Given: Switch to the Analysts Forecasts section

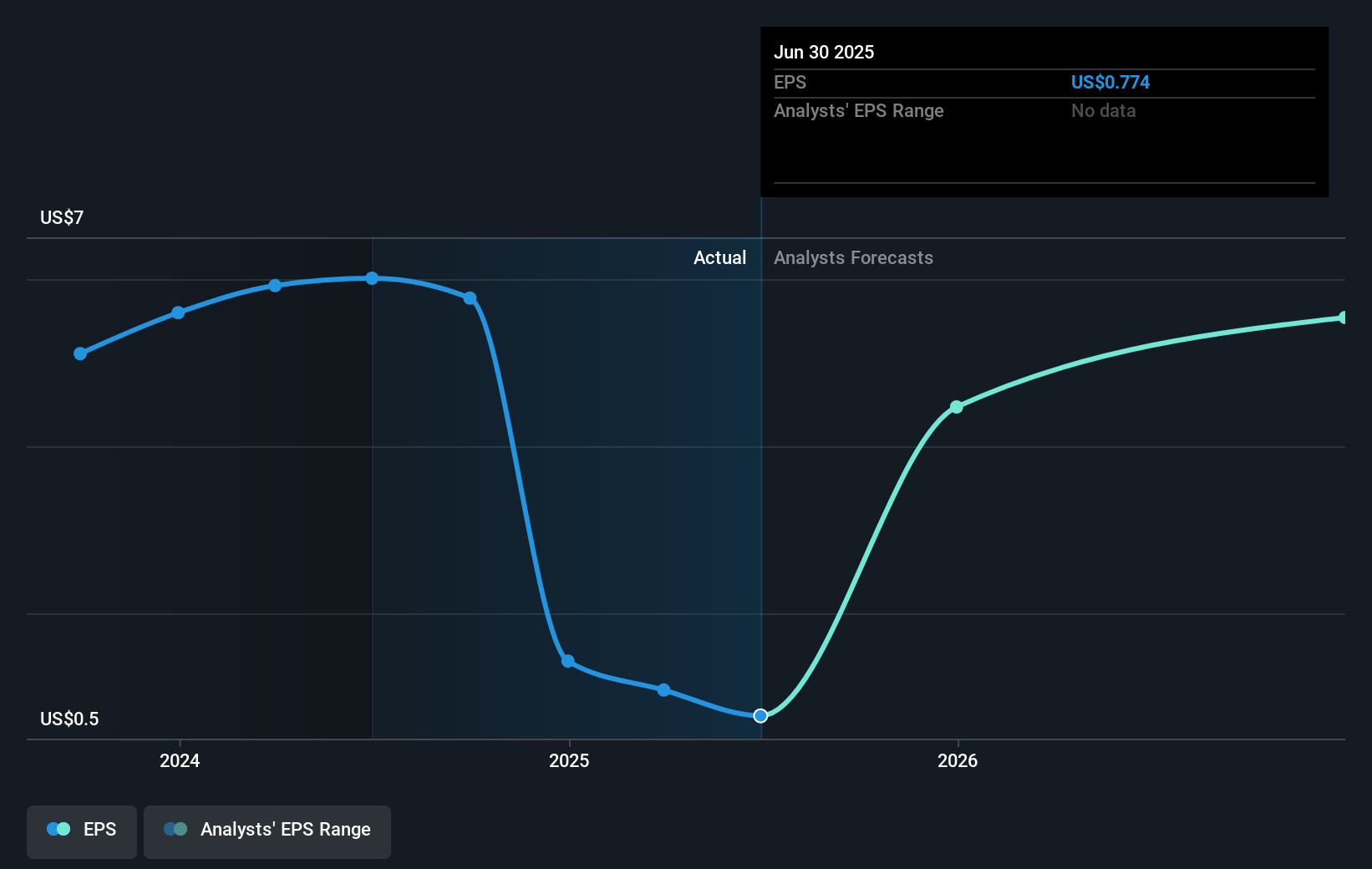Looking at the screenshot, I should (x=852, y=257).
